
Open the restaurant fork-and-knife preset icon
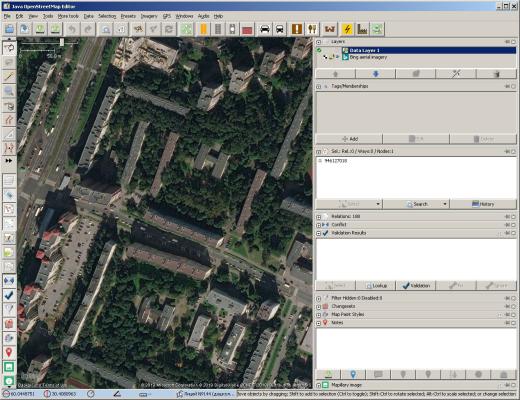click(312, 29)
